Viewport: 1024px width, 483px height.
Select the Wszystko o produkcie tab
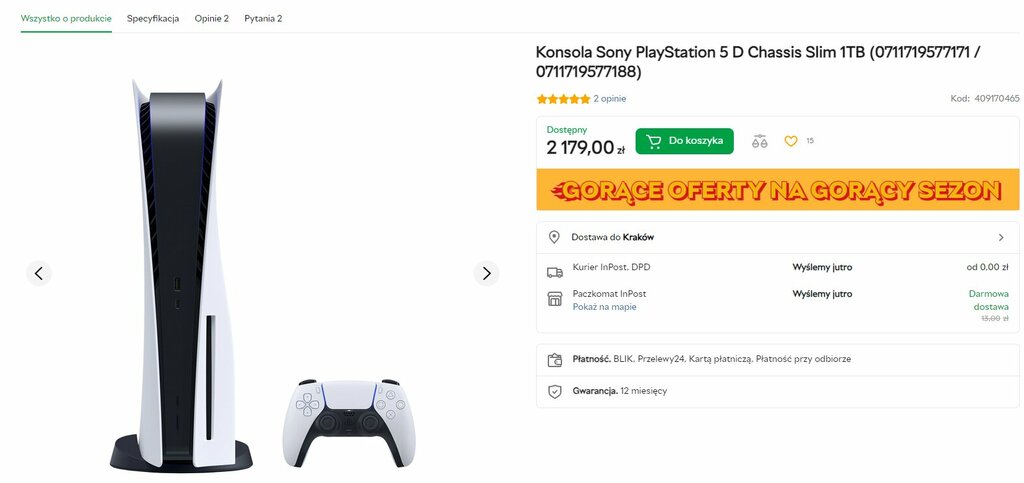click(x=66, y=18)
